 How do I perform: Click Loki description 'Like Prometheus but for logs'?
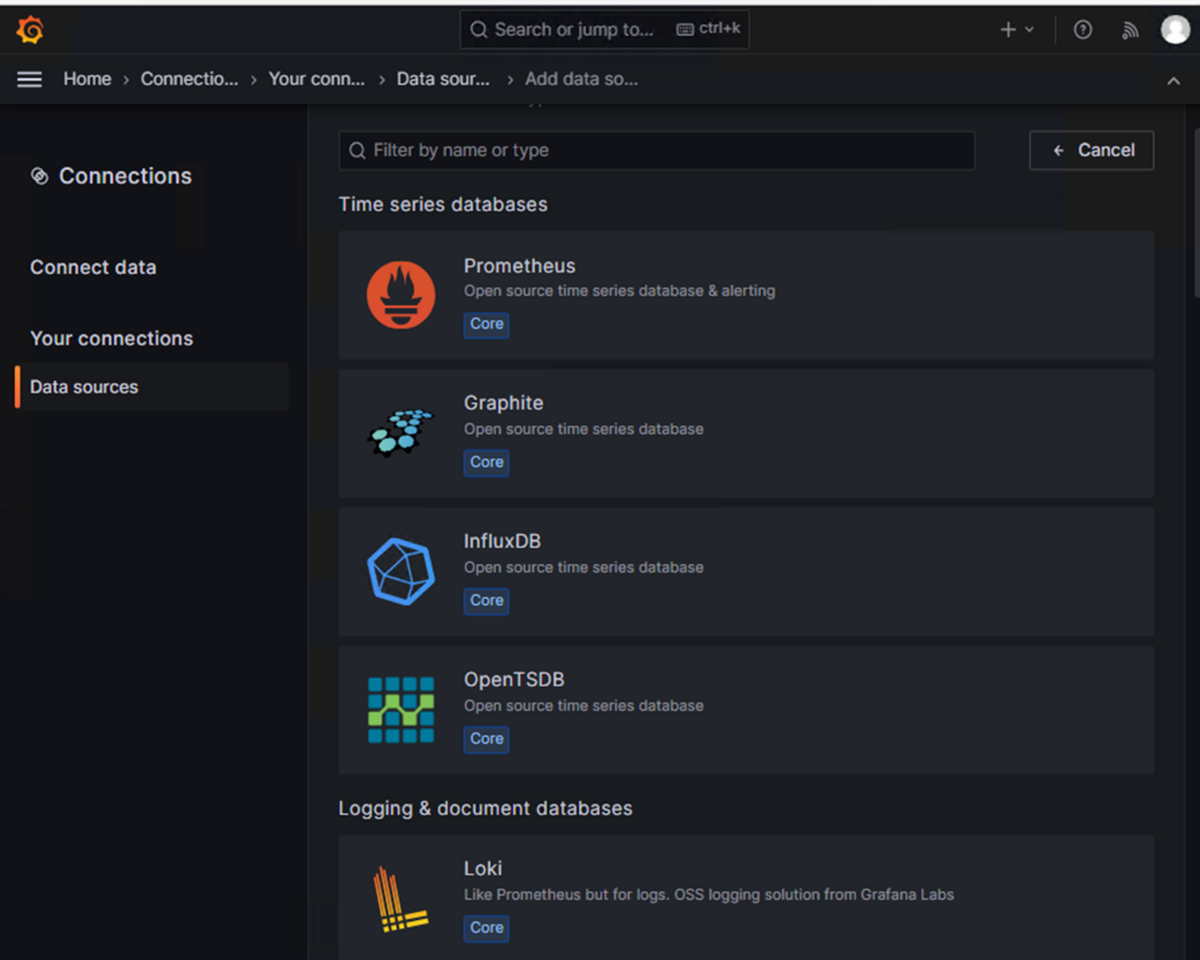(564, 895)
